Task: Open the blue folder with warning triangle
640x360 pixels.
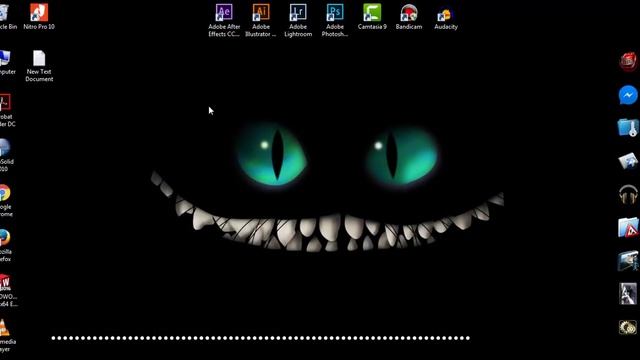Action: [628, 227]
